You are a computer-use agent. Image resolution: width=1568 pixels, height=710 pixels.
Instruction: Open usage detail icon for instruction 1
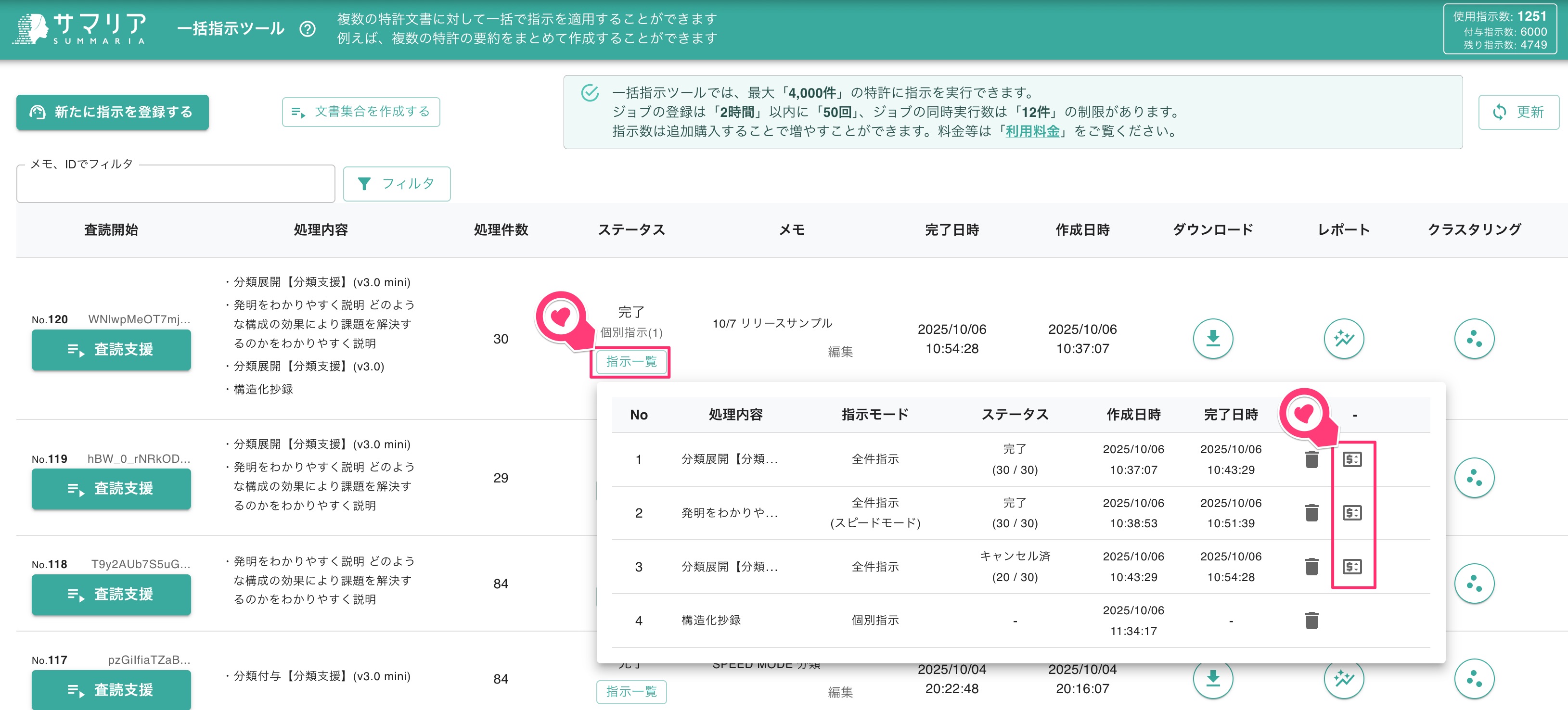[x=1352, y=459]
